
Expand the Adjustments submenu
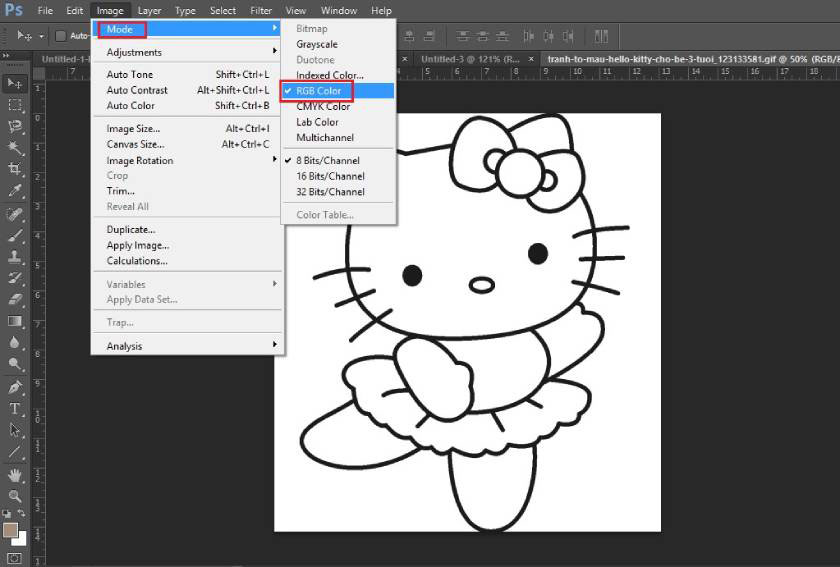click(134, 52)
